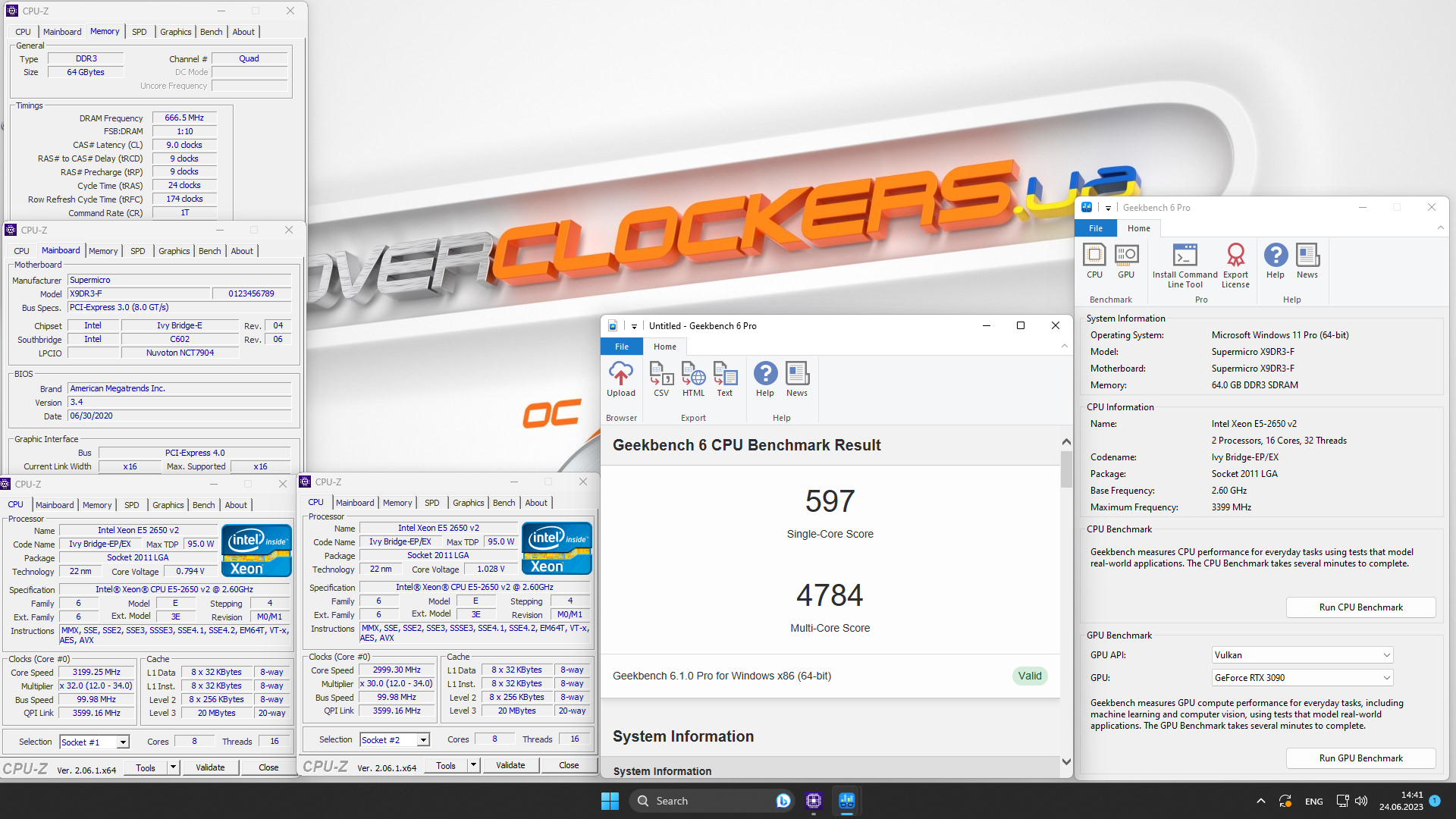The width and height of the screenshot is (1456, 819).
Task: Click Geekbench result window scrollbar thumb
Action: point(1066,469)
